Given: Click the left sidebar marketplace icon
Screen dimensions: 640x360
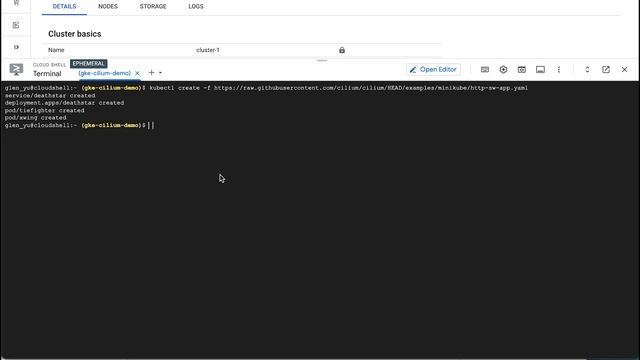Looking at the screenshot, I should pyautogui.click(x=16, y=3).
